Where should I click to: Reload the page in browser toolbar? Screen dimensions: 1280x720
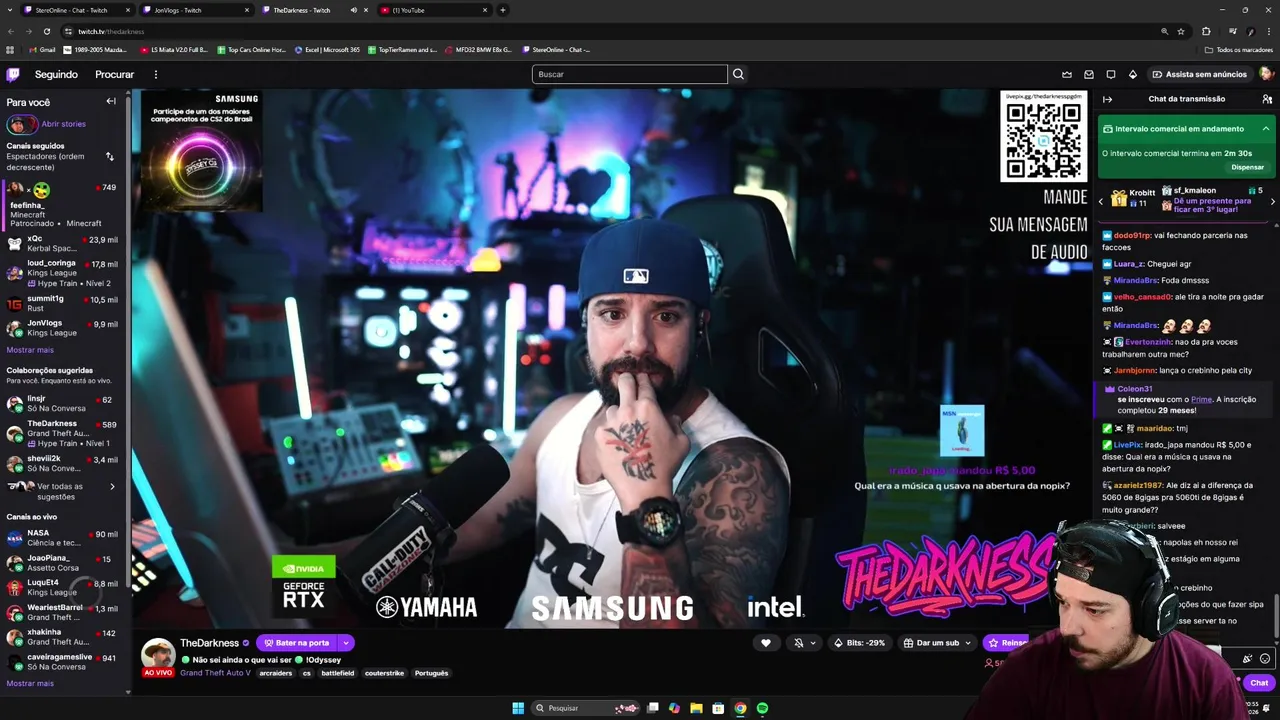pos(46,31)
